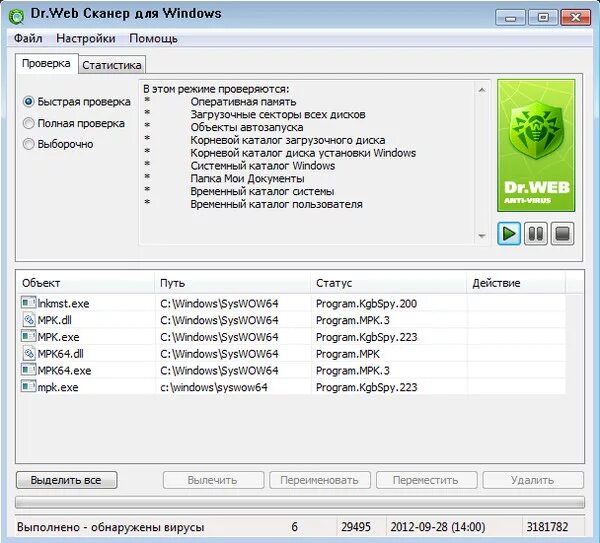This screenshot has height=543, width=600.
Task: Start the scan with the green play button
Action: tap(509, 233)
